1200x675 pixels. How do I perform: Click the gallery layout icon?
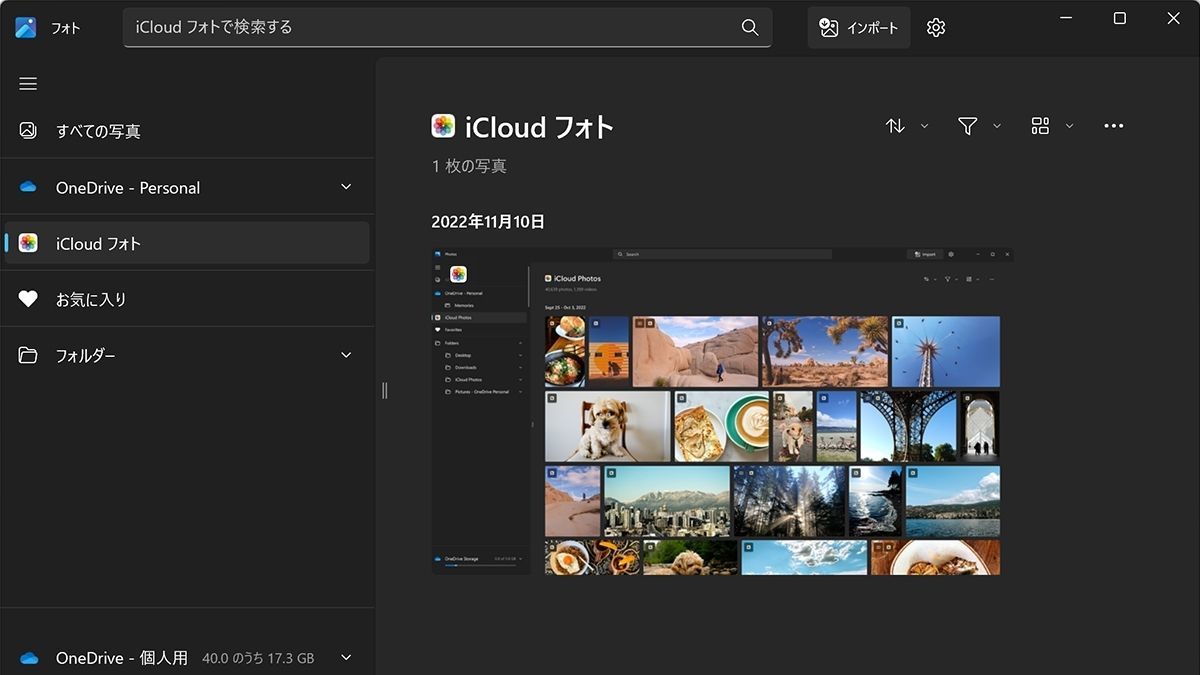pyautogui.click(x=1040, y=126)
